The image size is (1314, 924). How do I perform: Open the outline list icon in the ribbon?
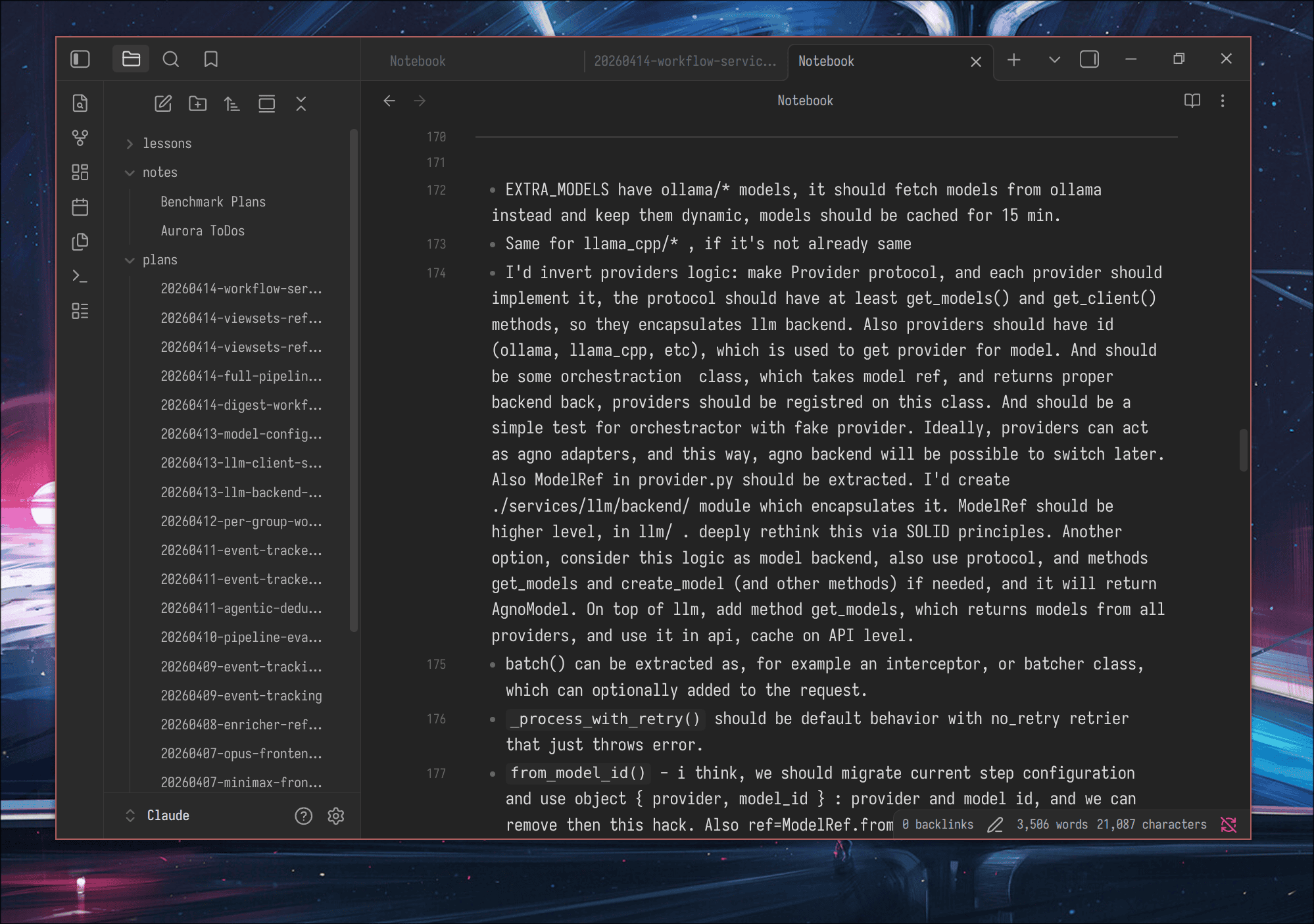click(x=80, y=311)
